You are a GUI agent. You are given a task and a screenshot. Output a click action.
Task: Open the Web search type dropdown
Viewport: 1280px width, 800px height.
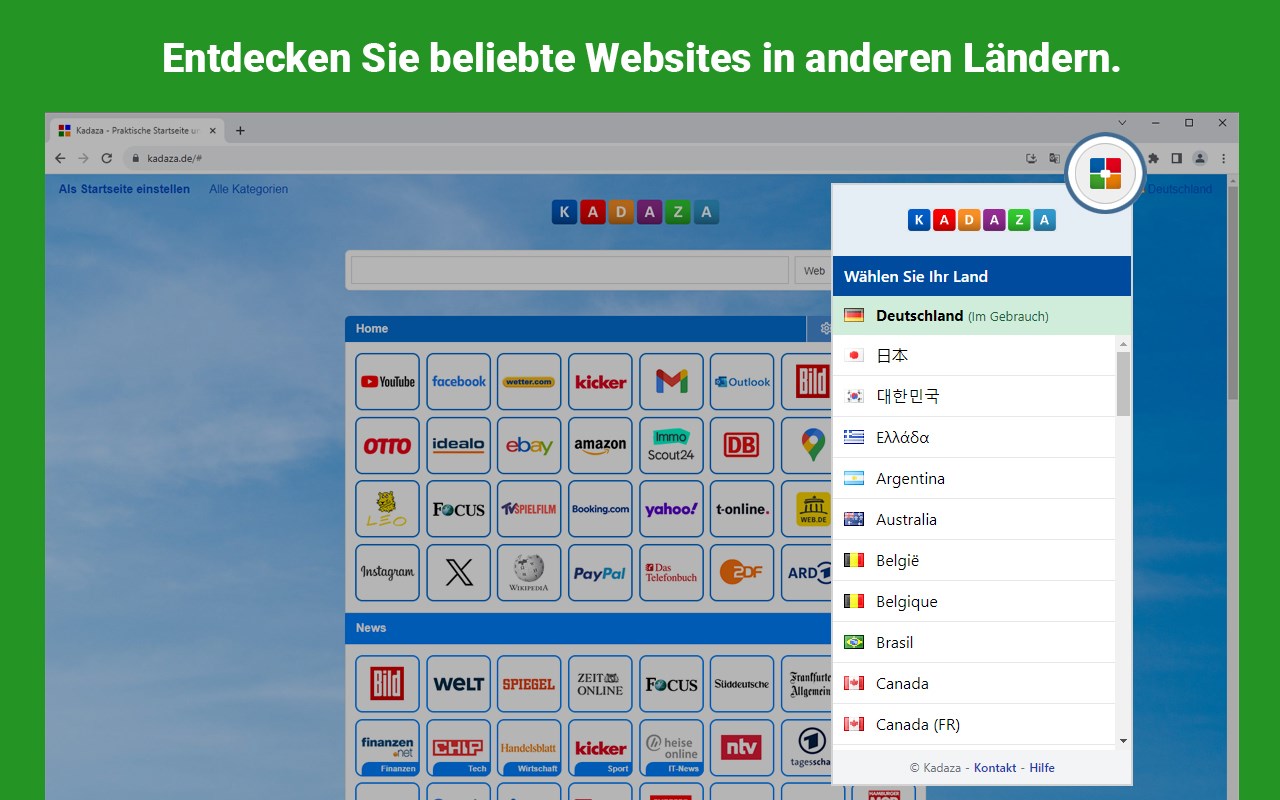pyautogui.click(x=814, y=271)
